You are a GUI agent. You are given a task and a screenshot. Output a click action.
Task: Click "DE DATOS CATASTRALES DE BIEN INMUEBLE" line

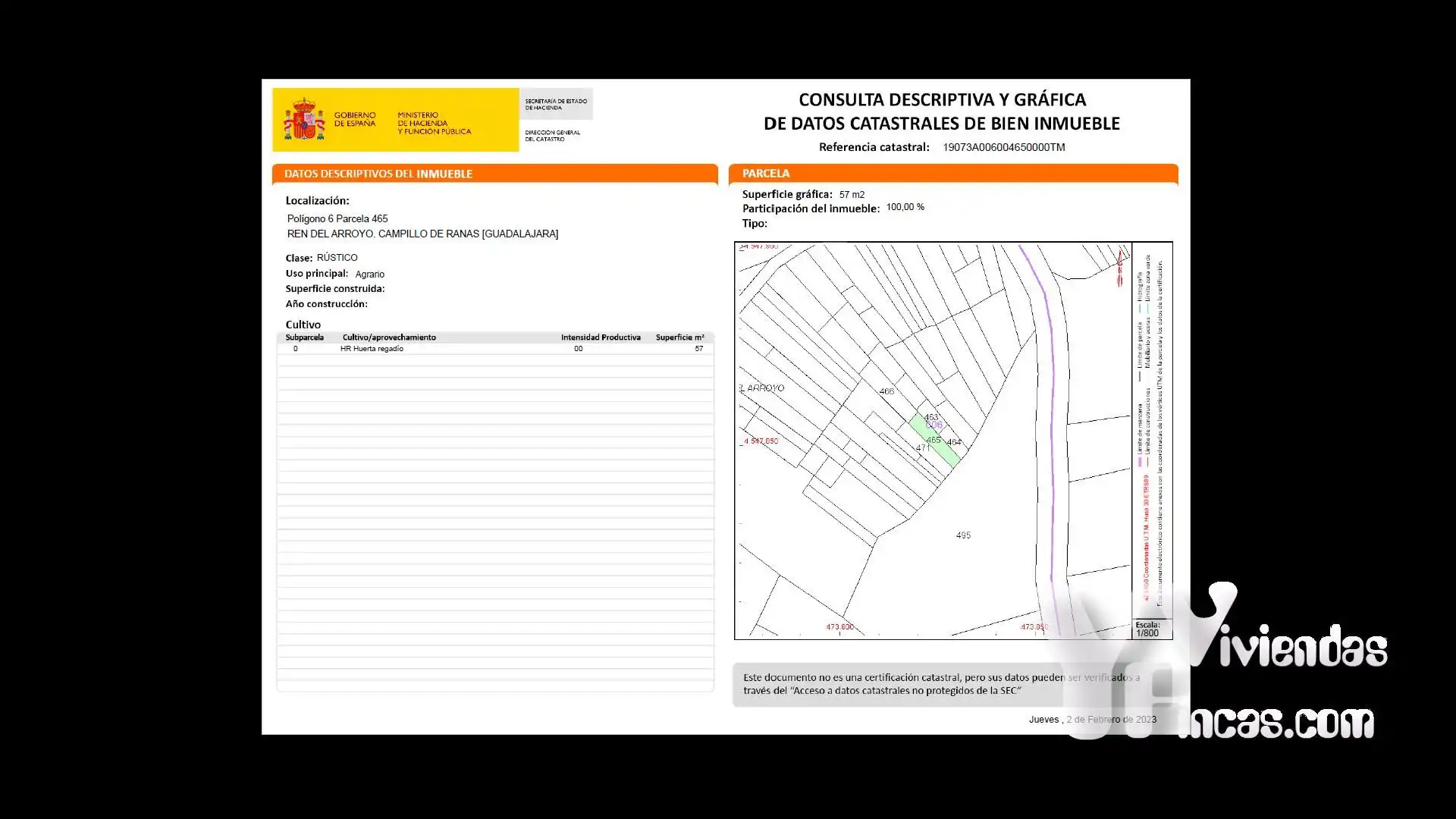click(x=942, y=124)
